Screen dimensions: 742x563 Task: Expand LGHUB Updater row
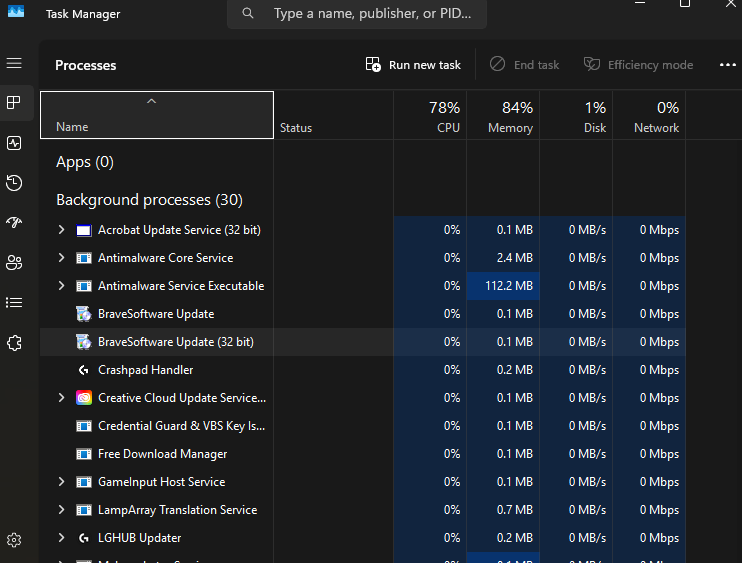(x=62, y=537)
